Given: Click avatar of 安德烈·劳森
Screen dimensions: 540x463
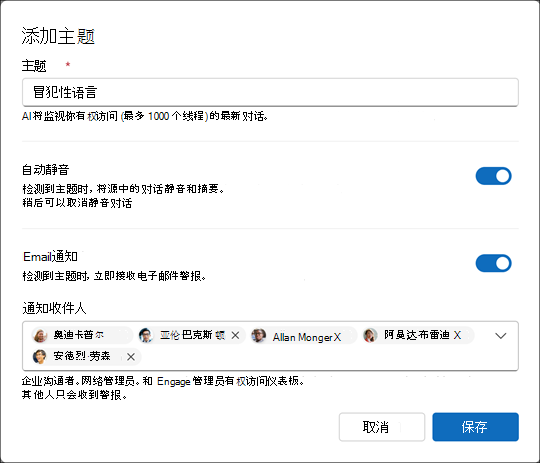Looking at the screenshot, I should pyautogui.click(x=40, y=357).
